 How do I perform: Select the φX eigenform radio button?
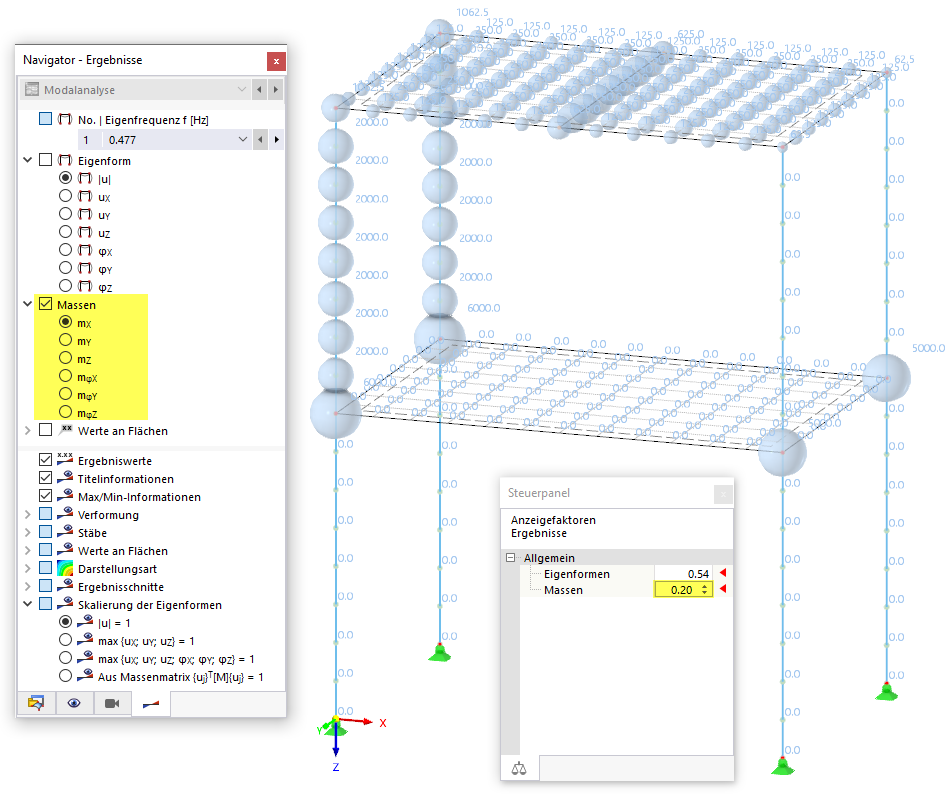pos(65,250)
